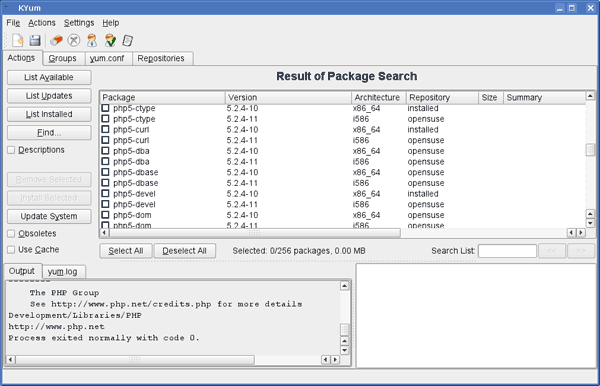Viewport: 600px width, 386px height.
Task: Toggle the Obsoletes checkbox
Action: click(11, 233)
